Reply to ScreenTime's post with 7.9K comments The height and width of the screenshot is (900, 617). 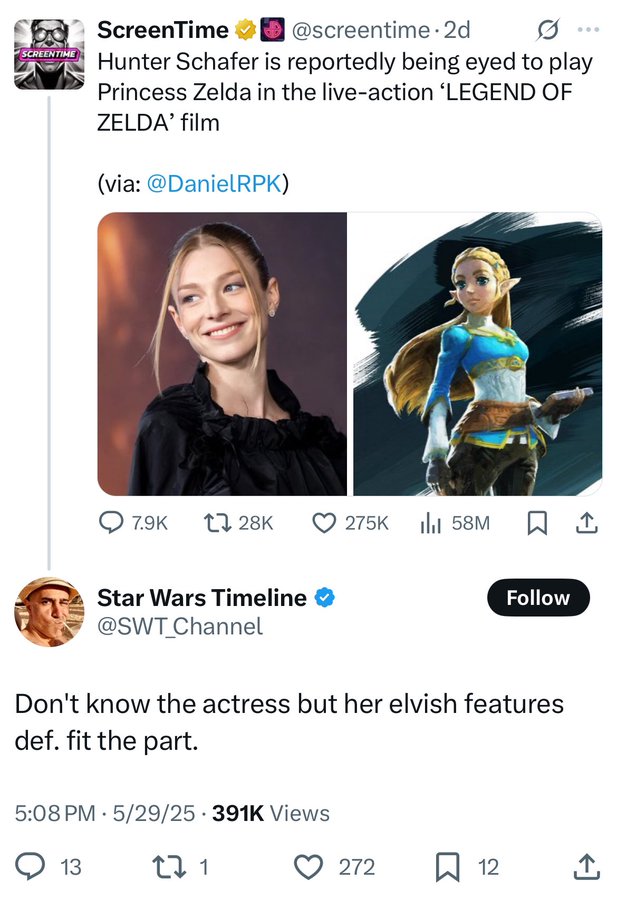[x=133, y=523]
